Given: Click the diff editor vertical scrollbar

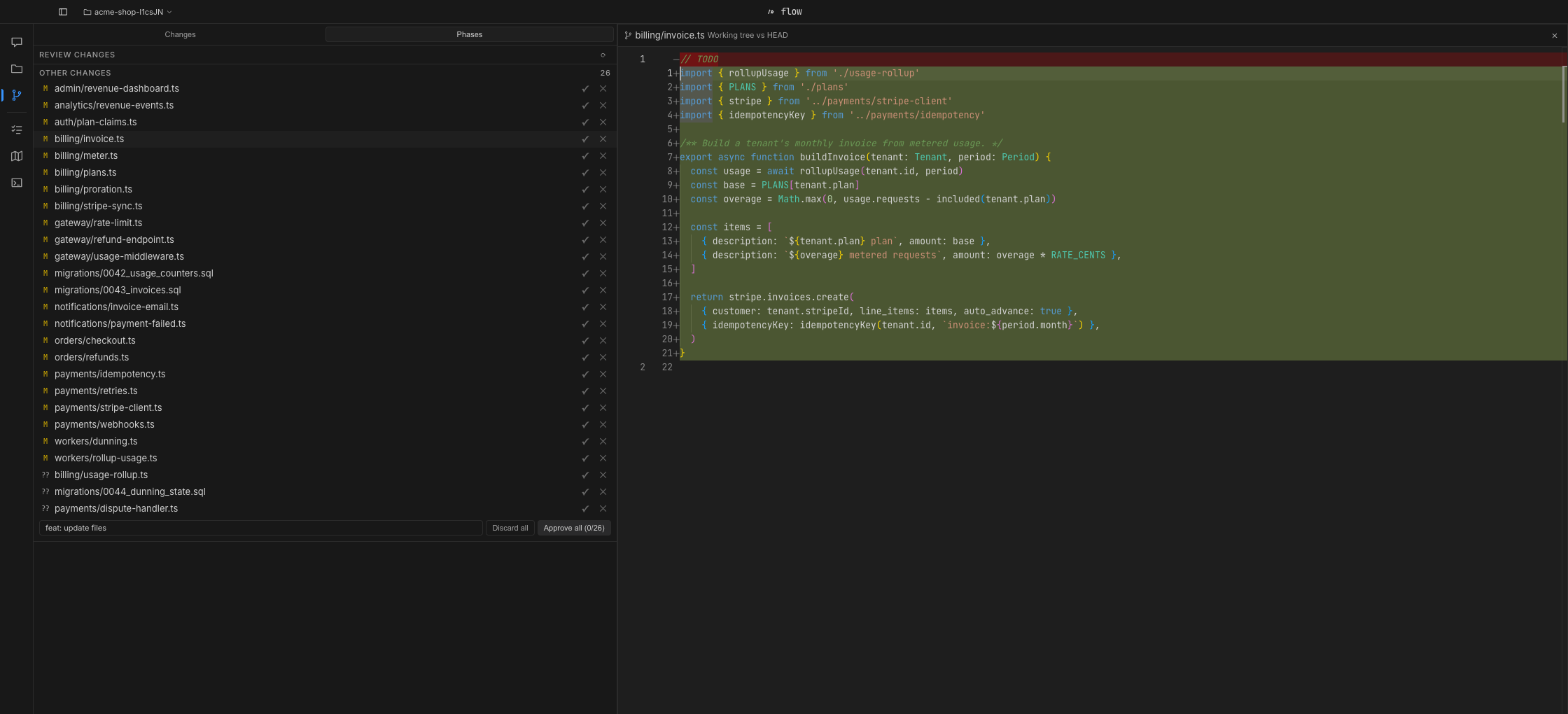Looking at the screenshot, I should (1564, 94).
